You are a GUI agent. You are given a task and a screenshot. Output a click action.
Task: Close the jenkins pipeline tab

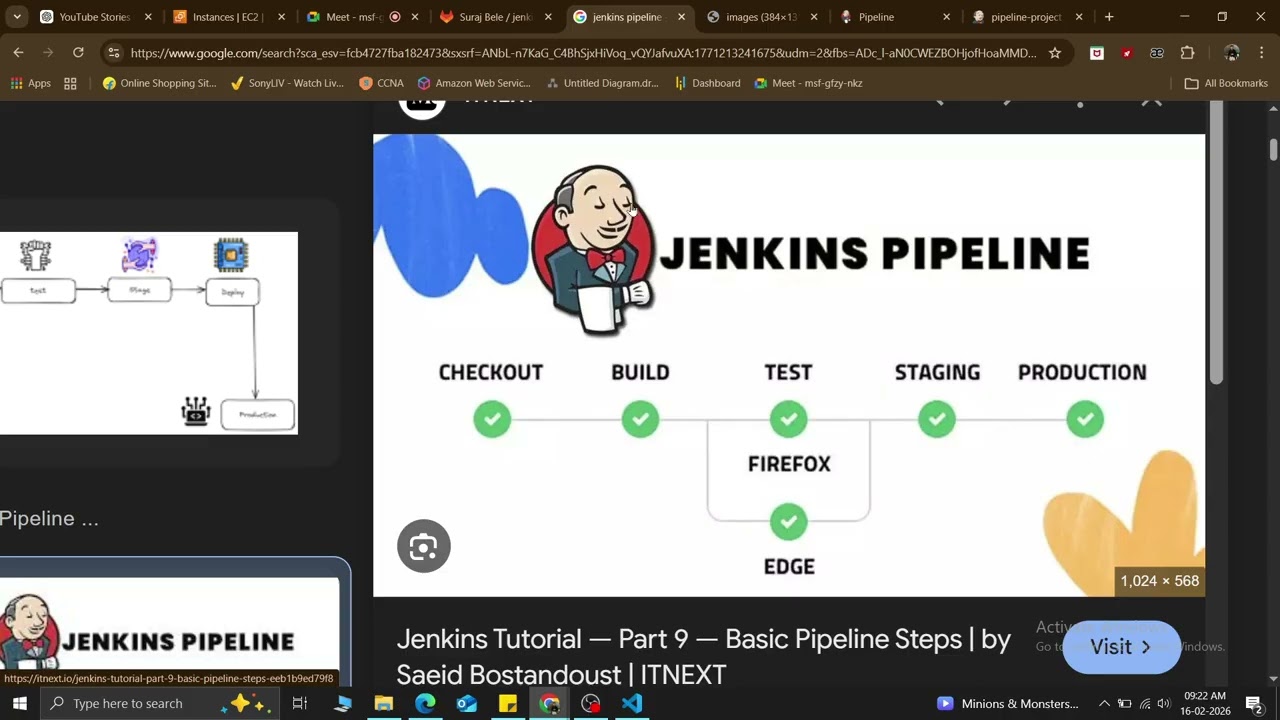point(681,17)
